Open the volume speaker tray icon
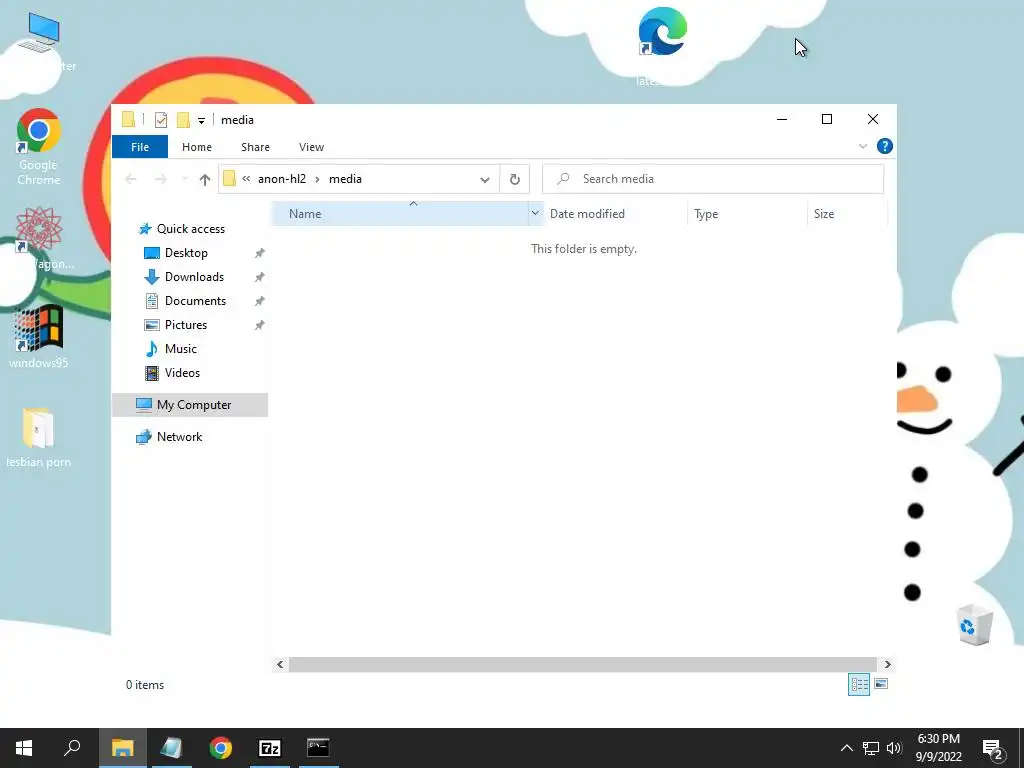 (894, 748)
